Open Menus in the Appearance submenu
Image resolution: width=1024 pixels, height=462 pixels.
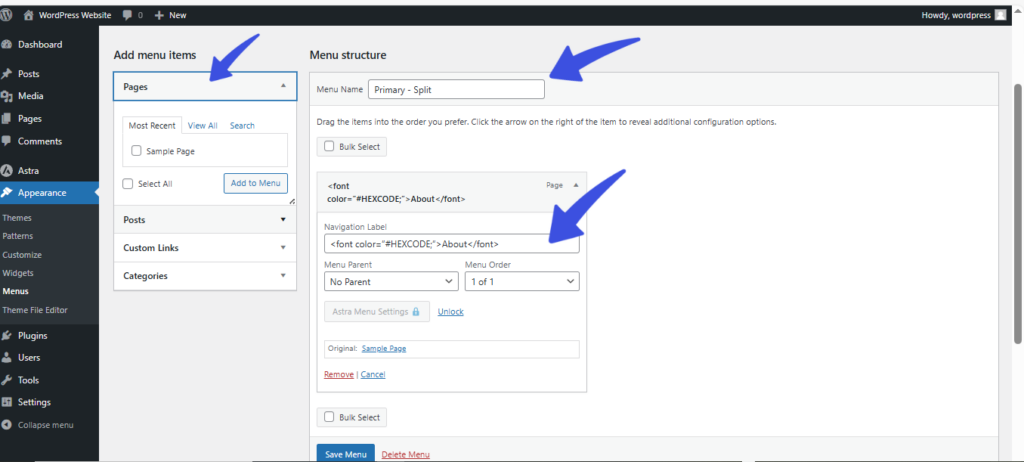pyautogui.click(x=15, y=291)
